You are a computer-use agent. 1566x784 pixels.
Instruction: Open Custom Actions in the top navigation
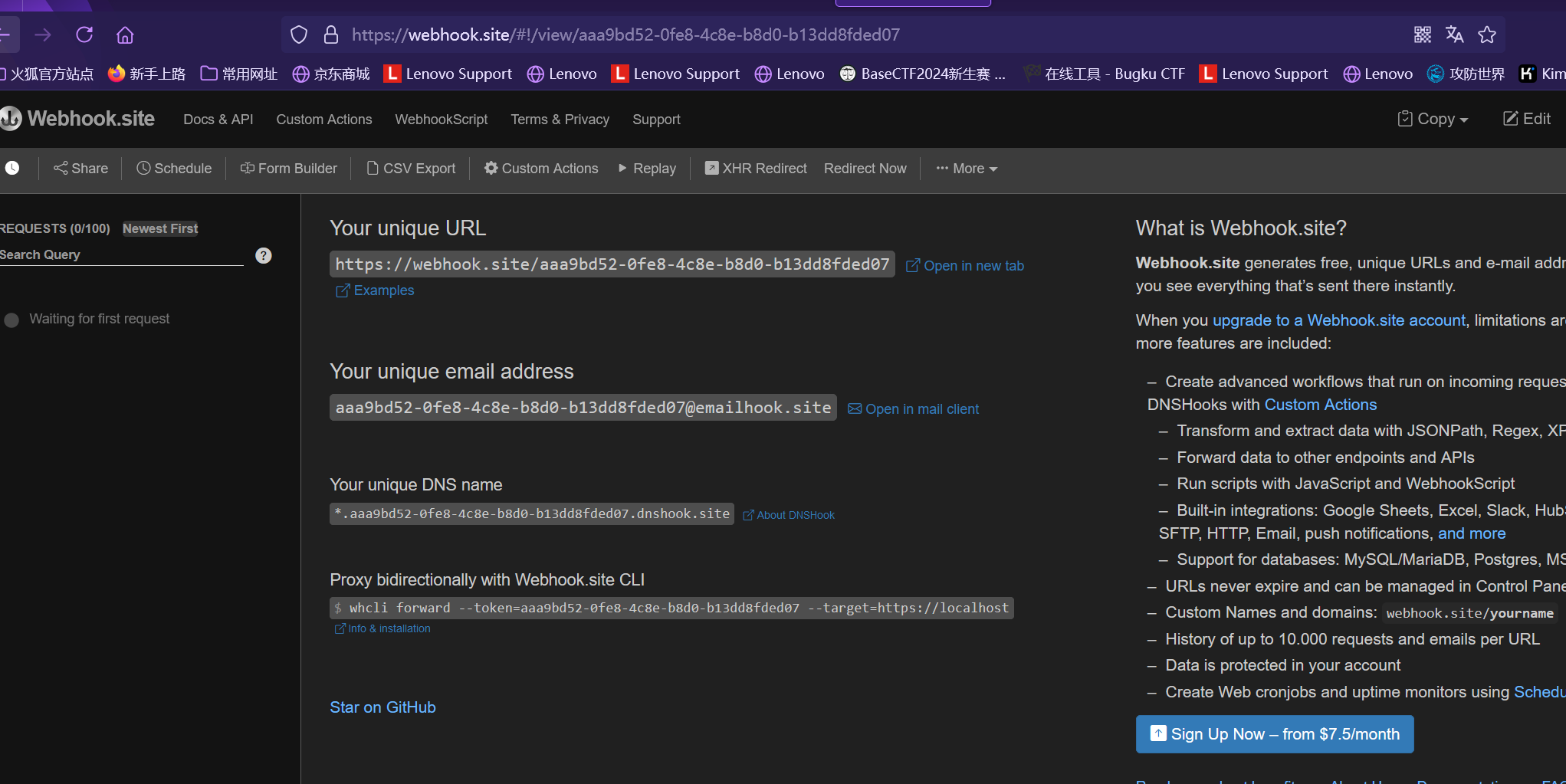pyautogui.click(x=324, y=120)
